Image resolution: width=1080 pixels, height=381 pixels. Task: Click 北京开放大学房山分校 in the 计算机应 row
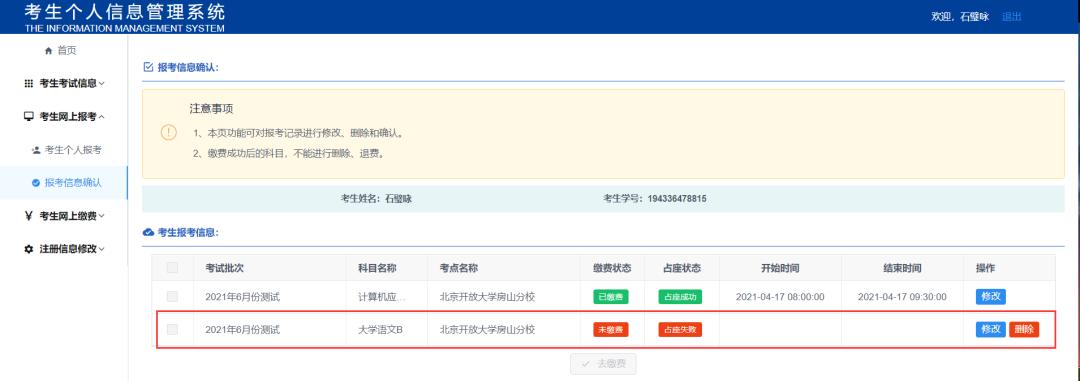[x=487, y=297]
